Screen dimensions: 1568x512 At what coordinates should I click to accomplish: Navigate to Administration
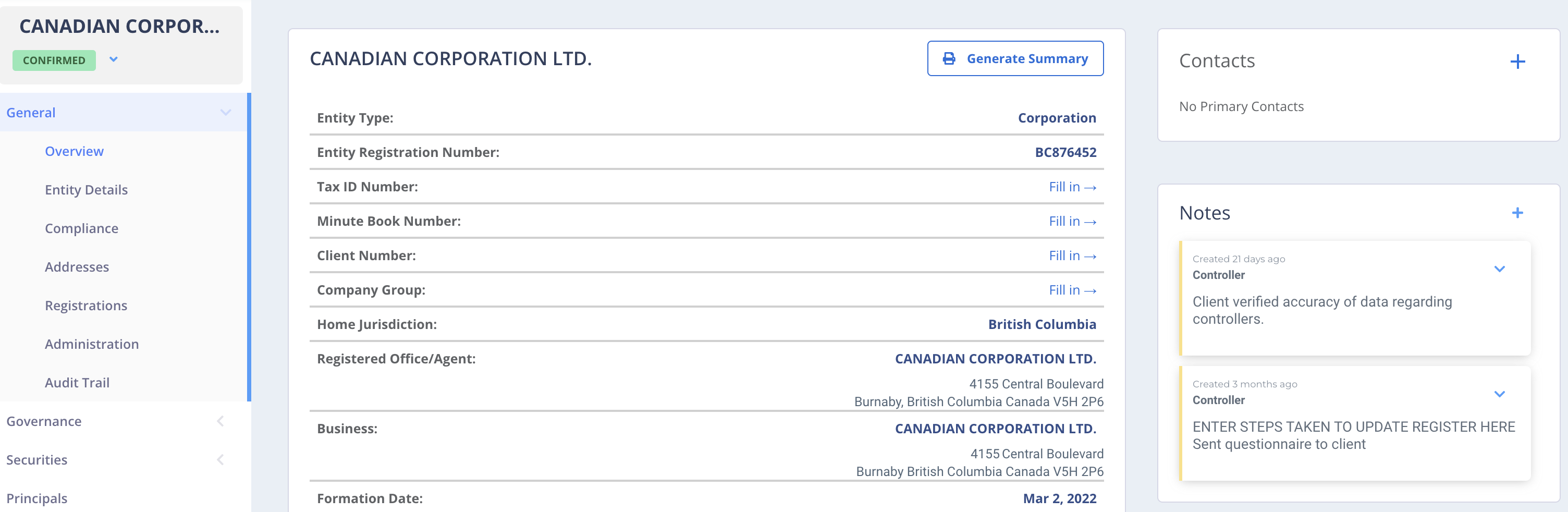click(x=92, y=344)
